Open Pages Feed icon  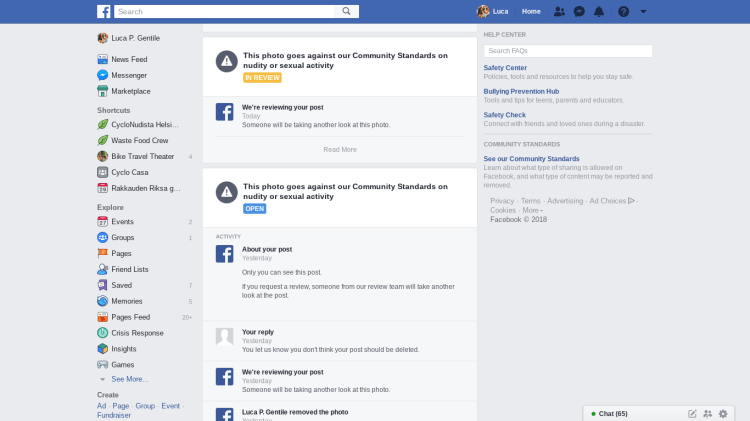[x=102, y=317]
